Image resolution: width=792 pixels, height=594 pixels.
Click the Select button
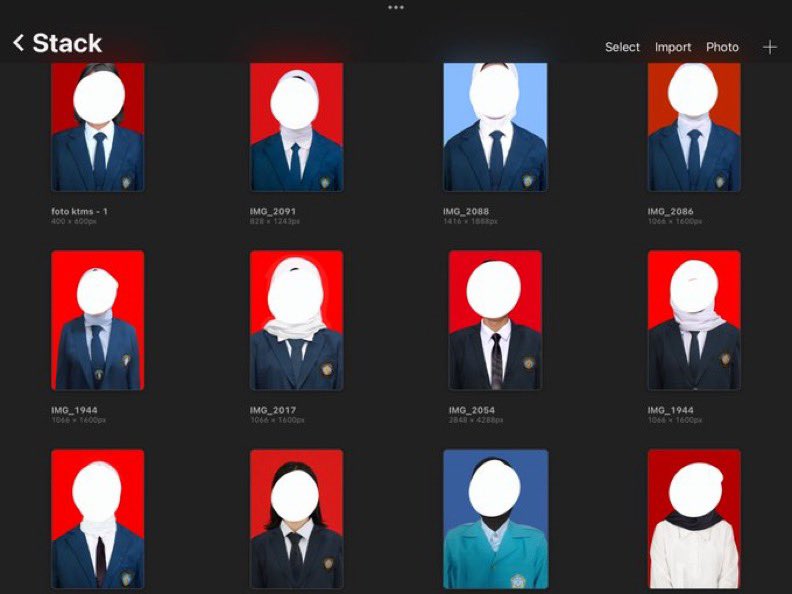click(x=622, y=47)
